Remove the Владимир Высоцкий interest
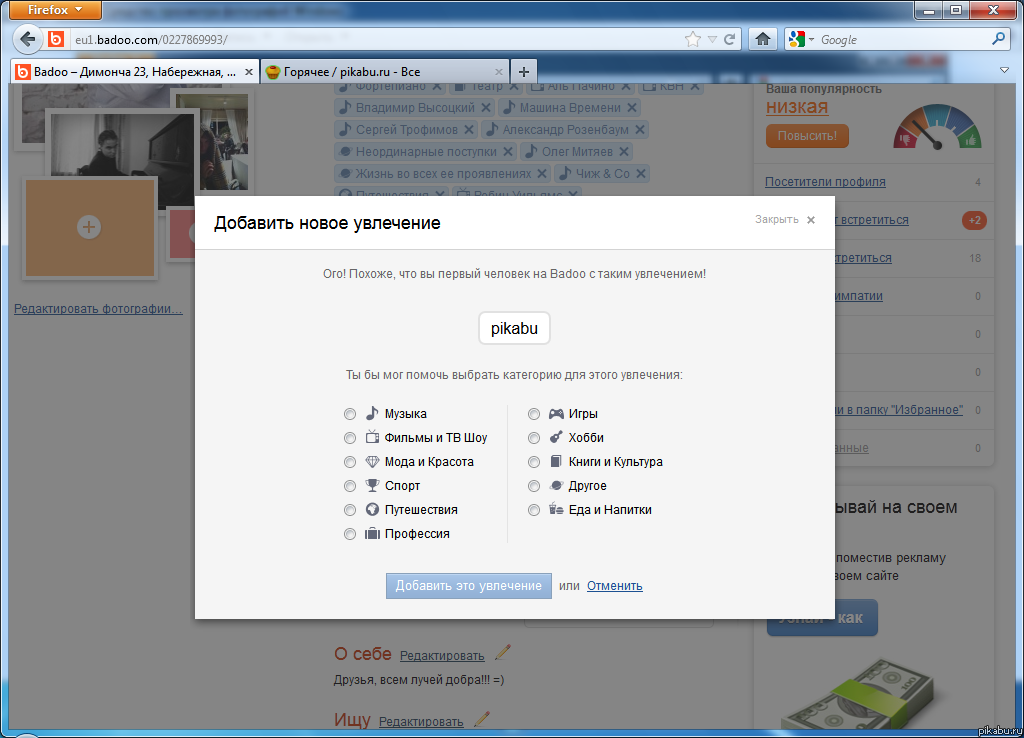 486,108
